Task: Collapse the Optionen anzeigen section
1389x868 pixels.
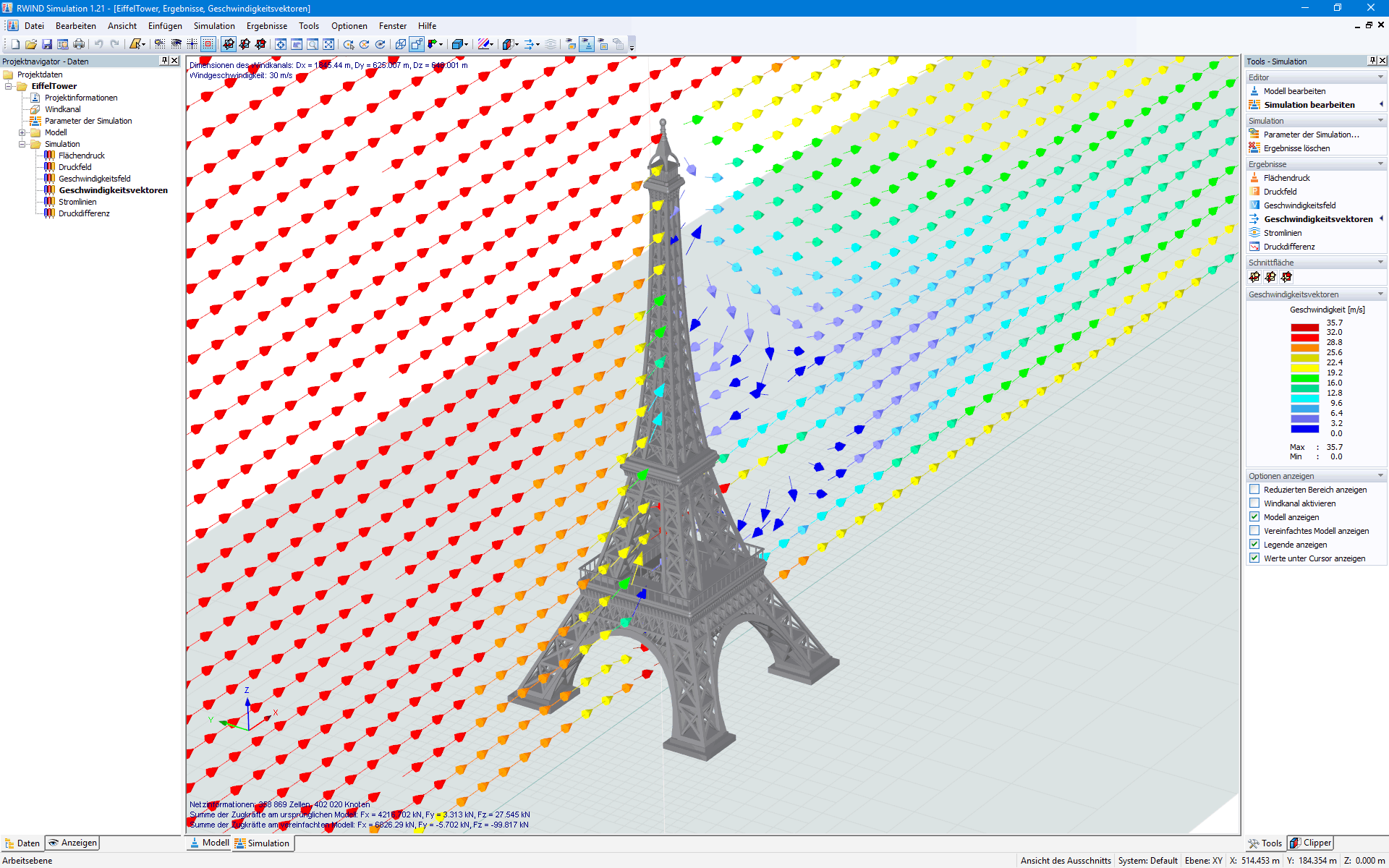Action: click(x=1380, y=476)
